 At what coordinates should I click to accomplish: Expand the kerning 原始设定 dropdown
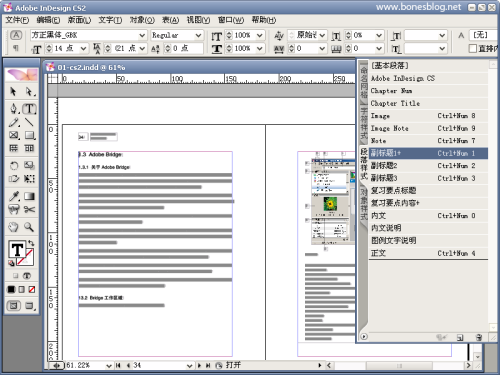tap(322, 35)
